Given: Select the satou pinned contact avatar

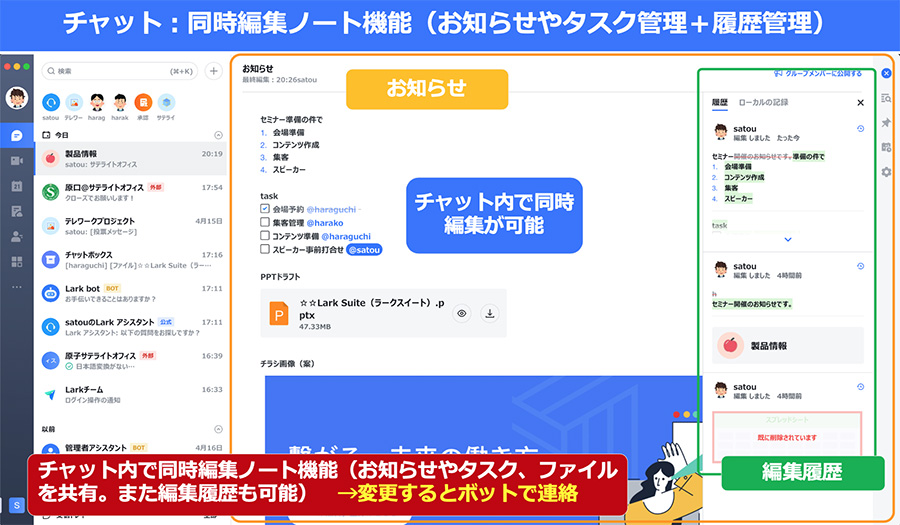Looking at the screenshot, I should pos(51,103).
